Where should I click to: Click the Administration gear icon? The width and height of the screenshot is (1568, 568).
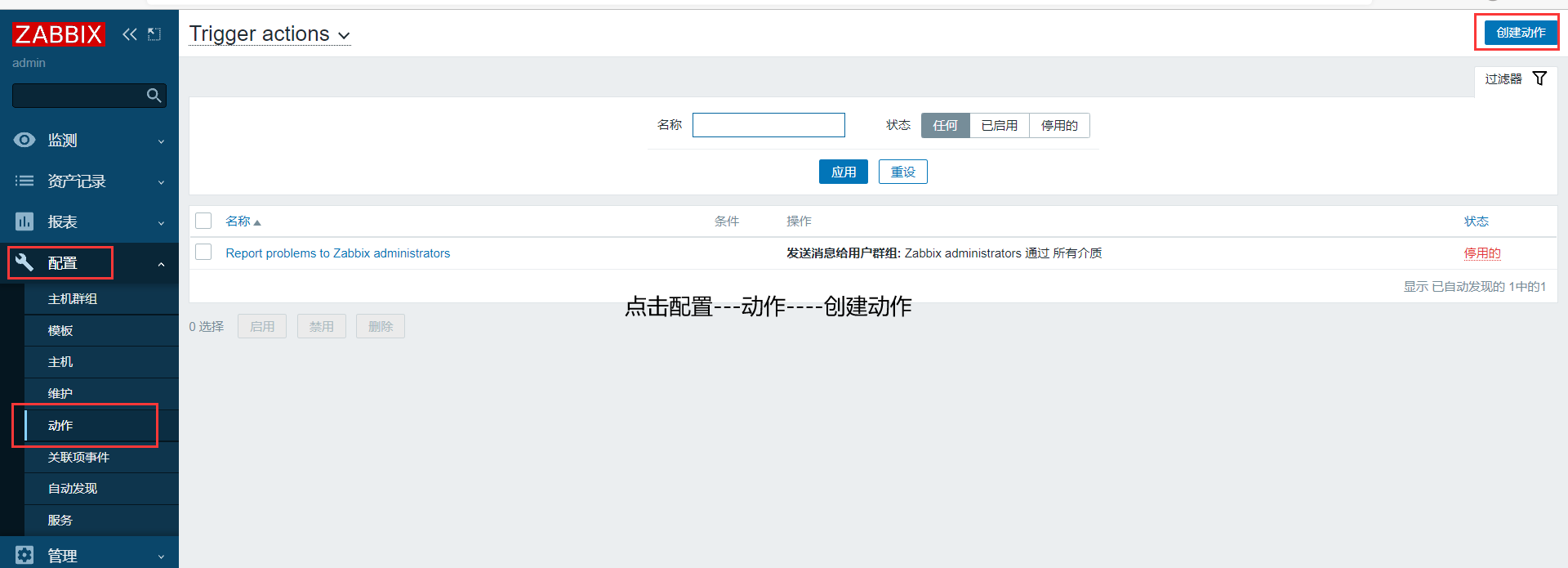(x=24, y=555)
